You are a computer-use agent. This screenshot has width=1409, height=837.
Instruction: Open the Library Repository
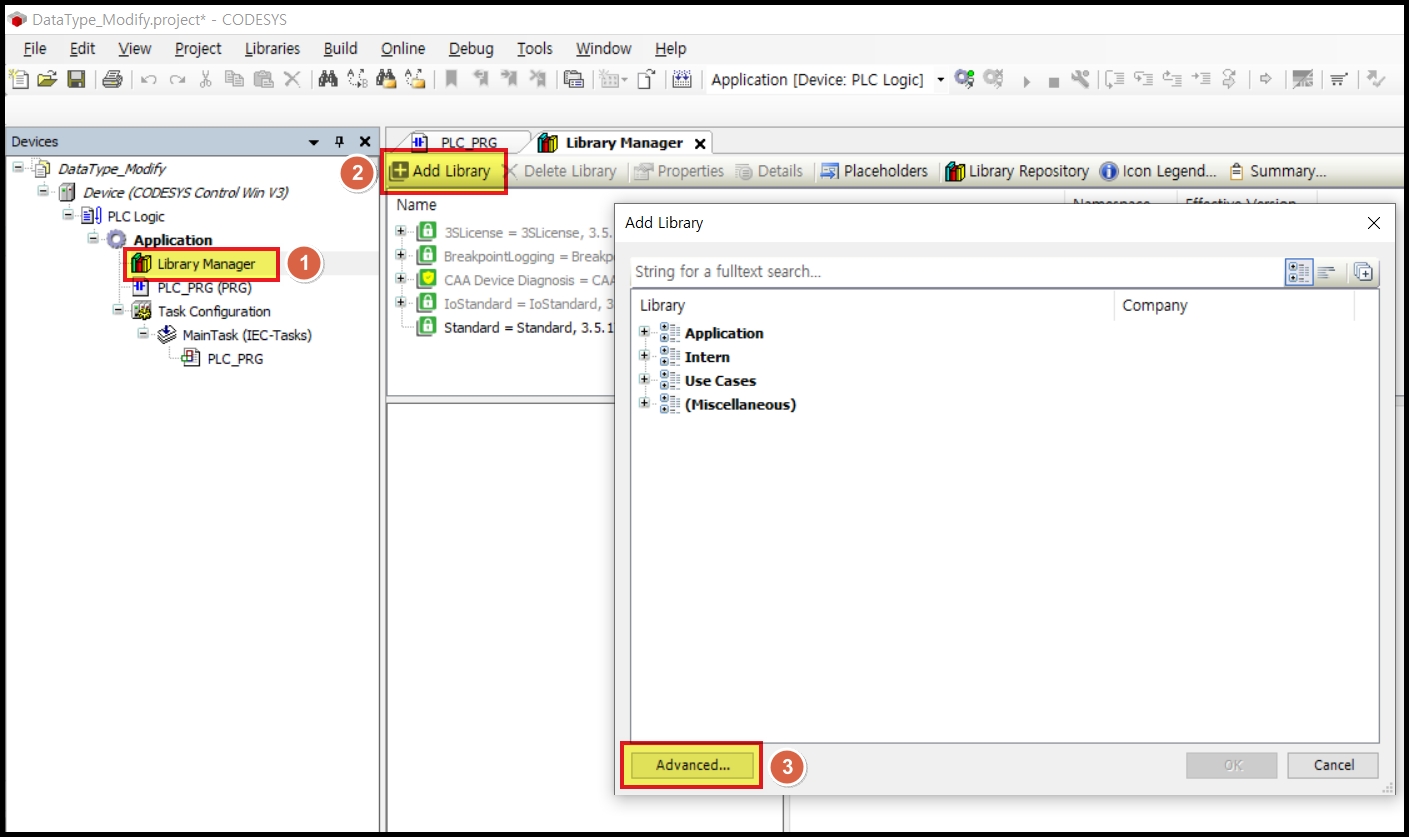(x=1017, y=171)
